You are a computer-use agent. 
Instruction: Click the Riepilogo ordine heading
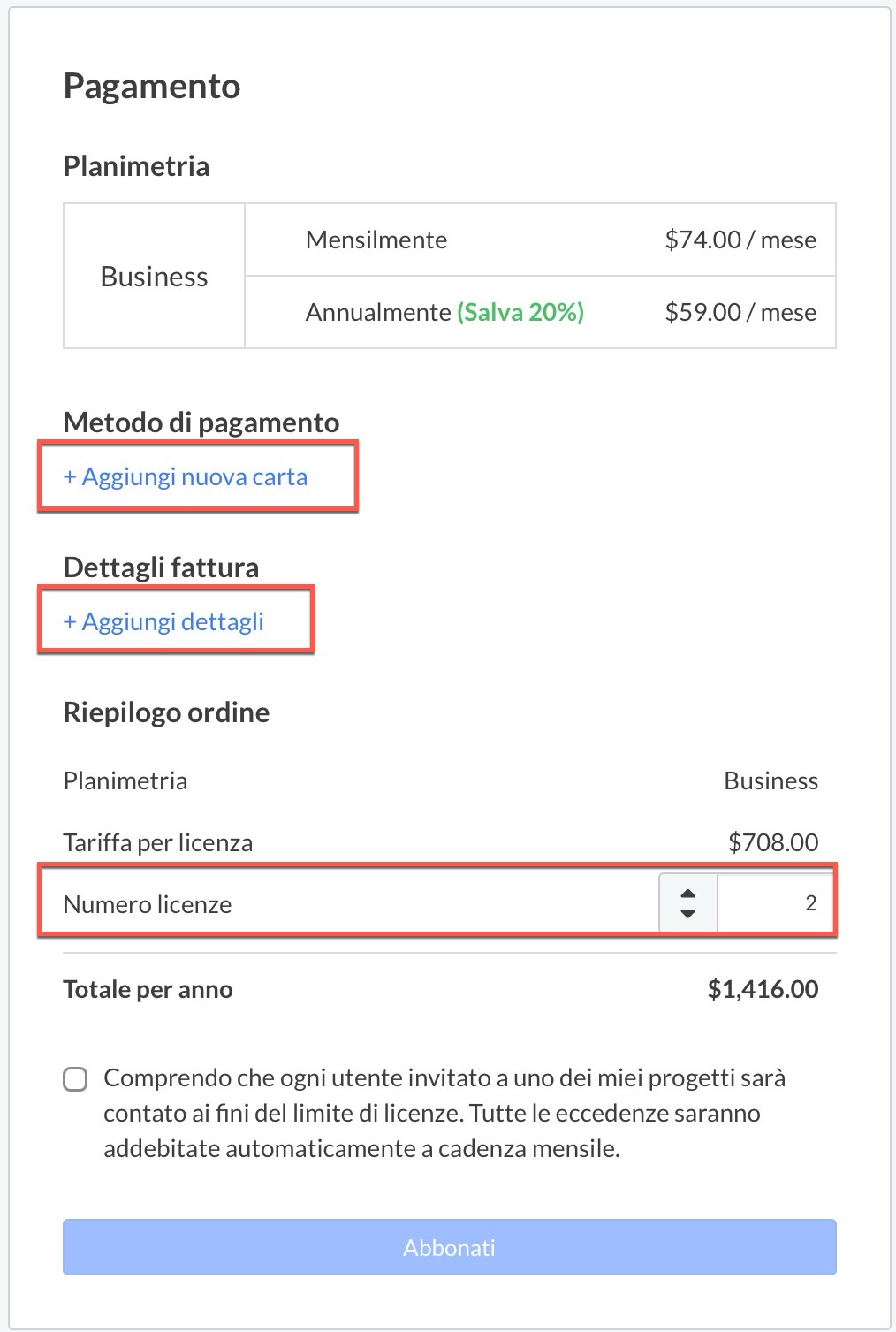coord(166,712)
